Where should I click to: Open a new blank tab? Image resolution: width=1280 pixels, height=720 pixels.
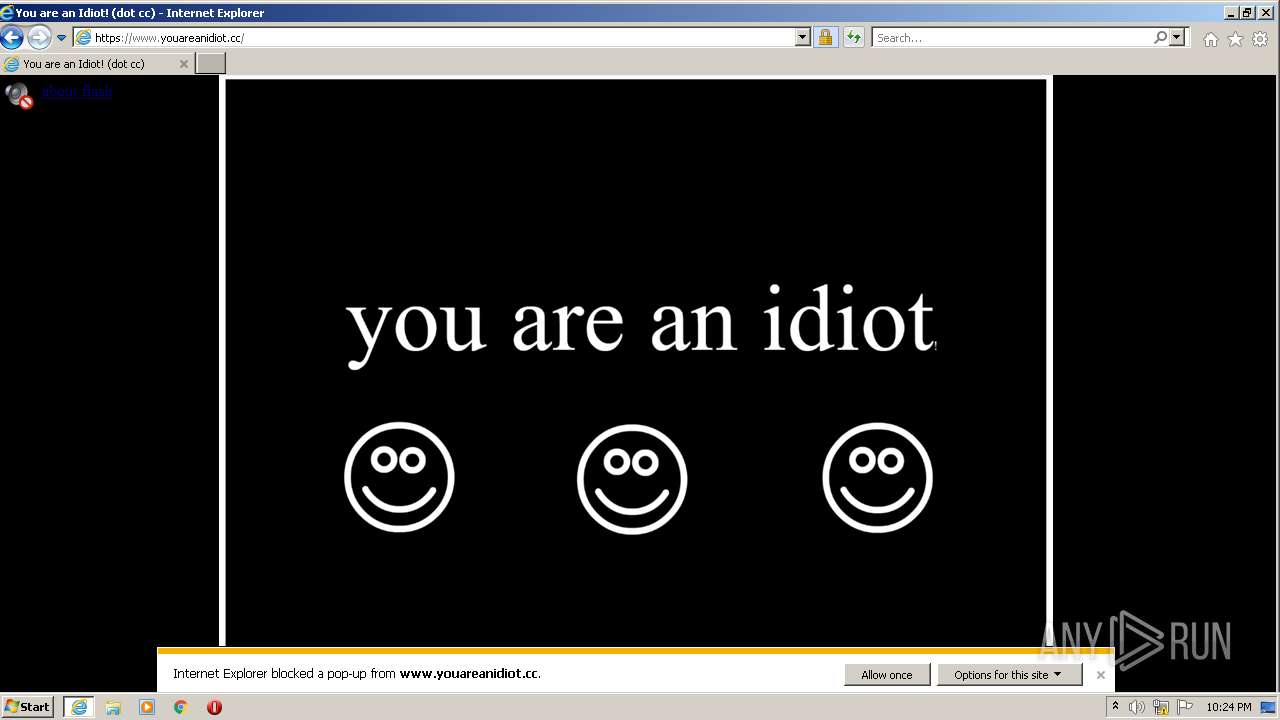pyautogui.click(x=210, y=63)
